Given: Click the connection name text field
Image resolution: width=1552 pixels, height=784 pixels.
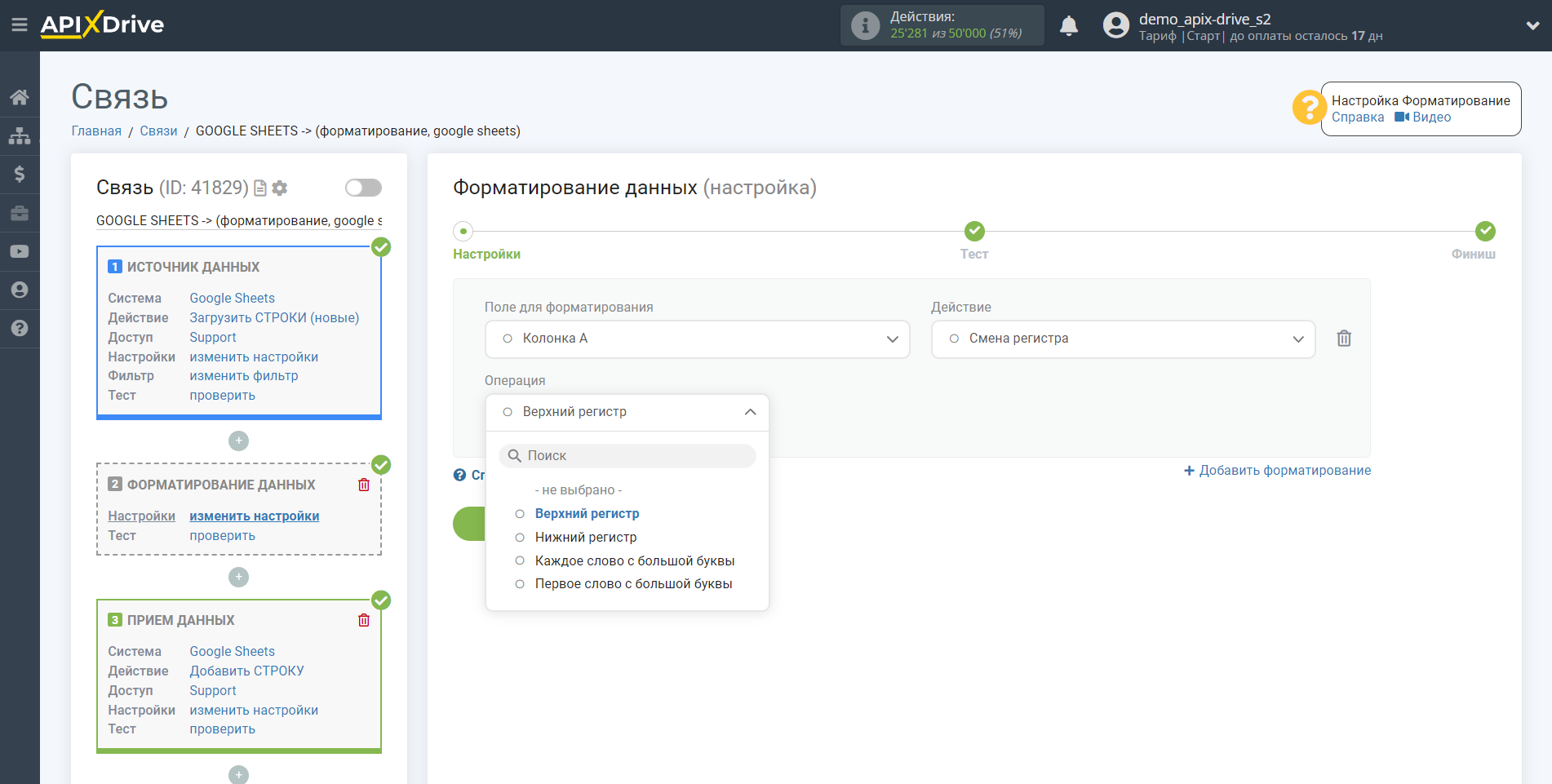Looking at the screenshot, I should pyautogui.click(x=239, y=220).
